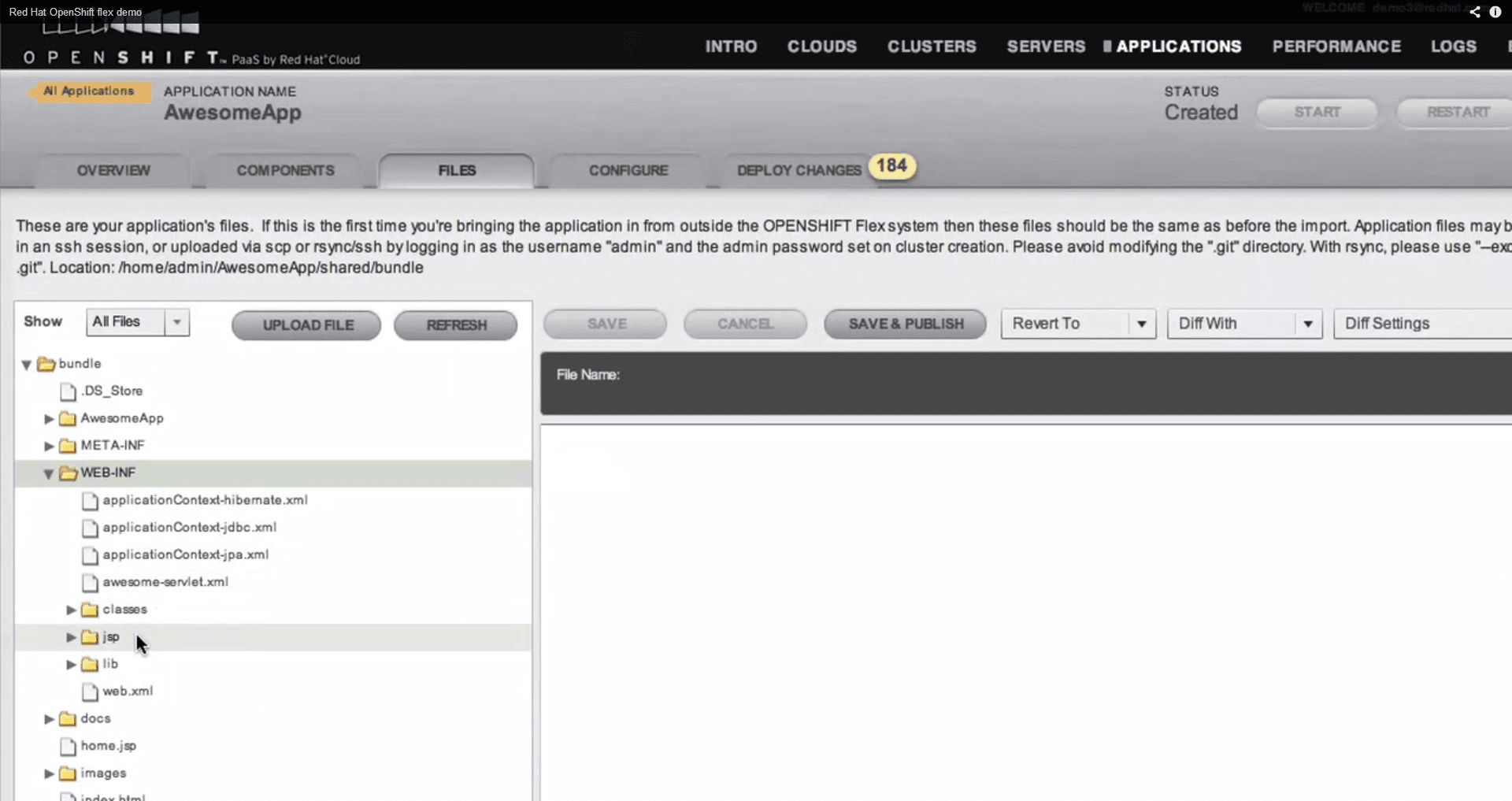Select home.jsp in the file tree

click(x=108, y=746)
